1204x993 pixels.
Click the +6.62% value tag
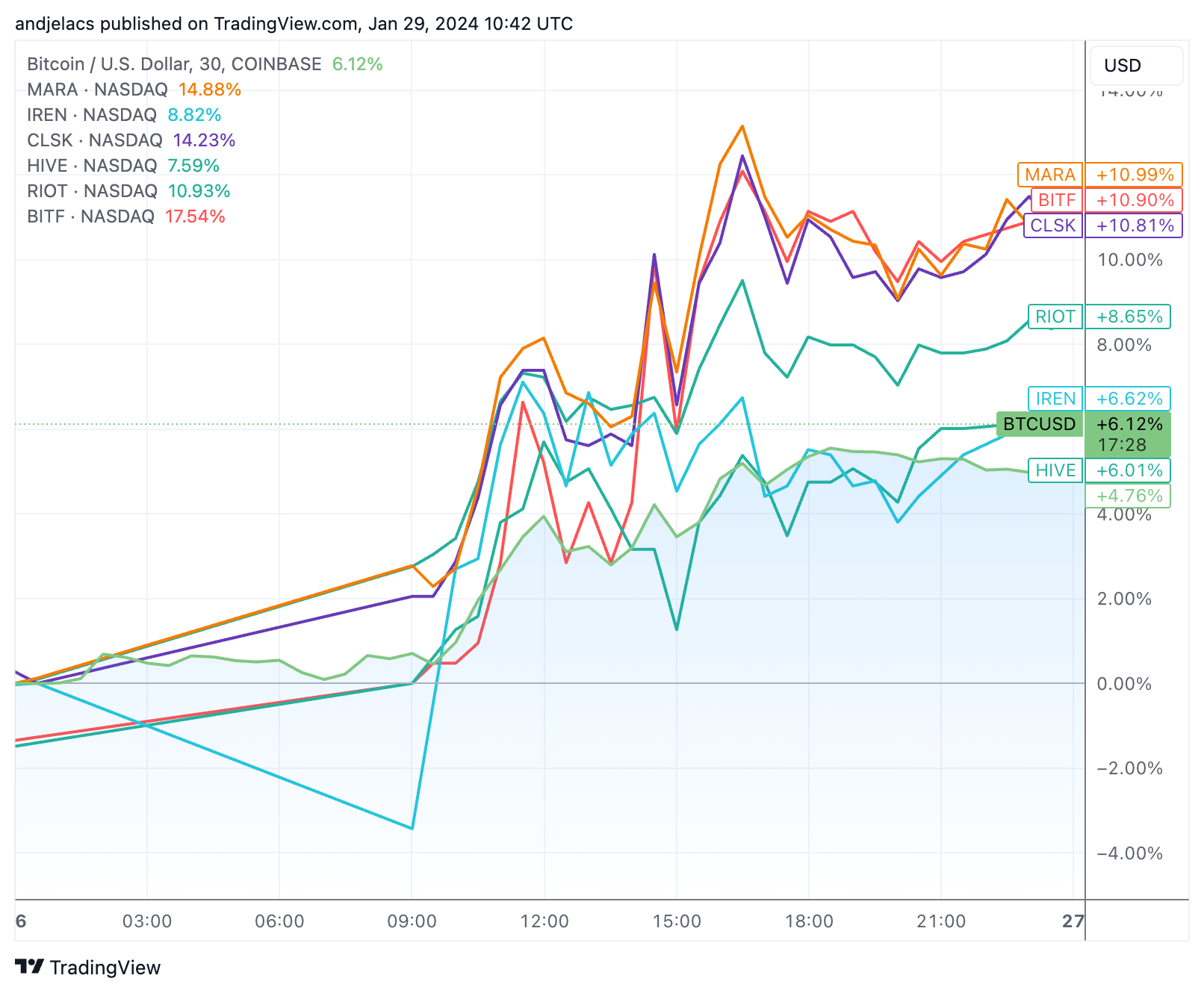coord(1128,399)
